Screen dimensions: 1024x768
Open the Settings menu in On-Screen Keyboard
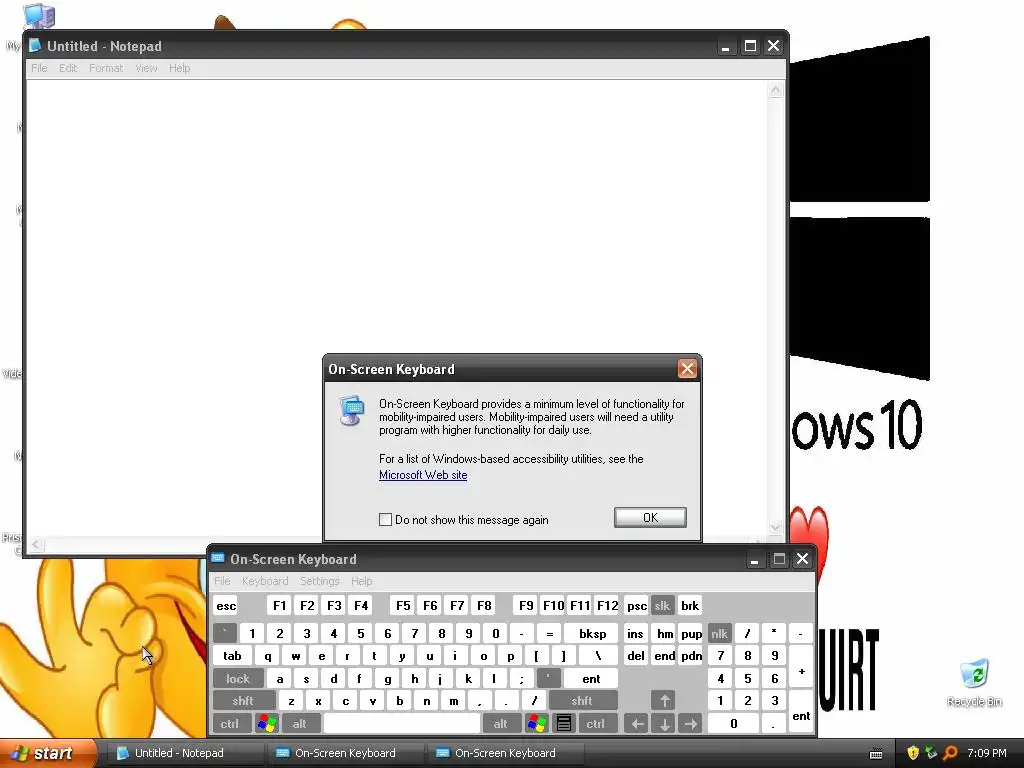click(x=319, y=581)
